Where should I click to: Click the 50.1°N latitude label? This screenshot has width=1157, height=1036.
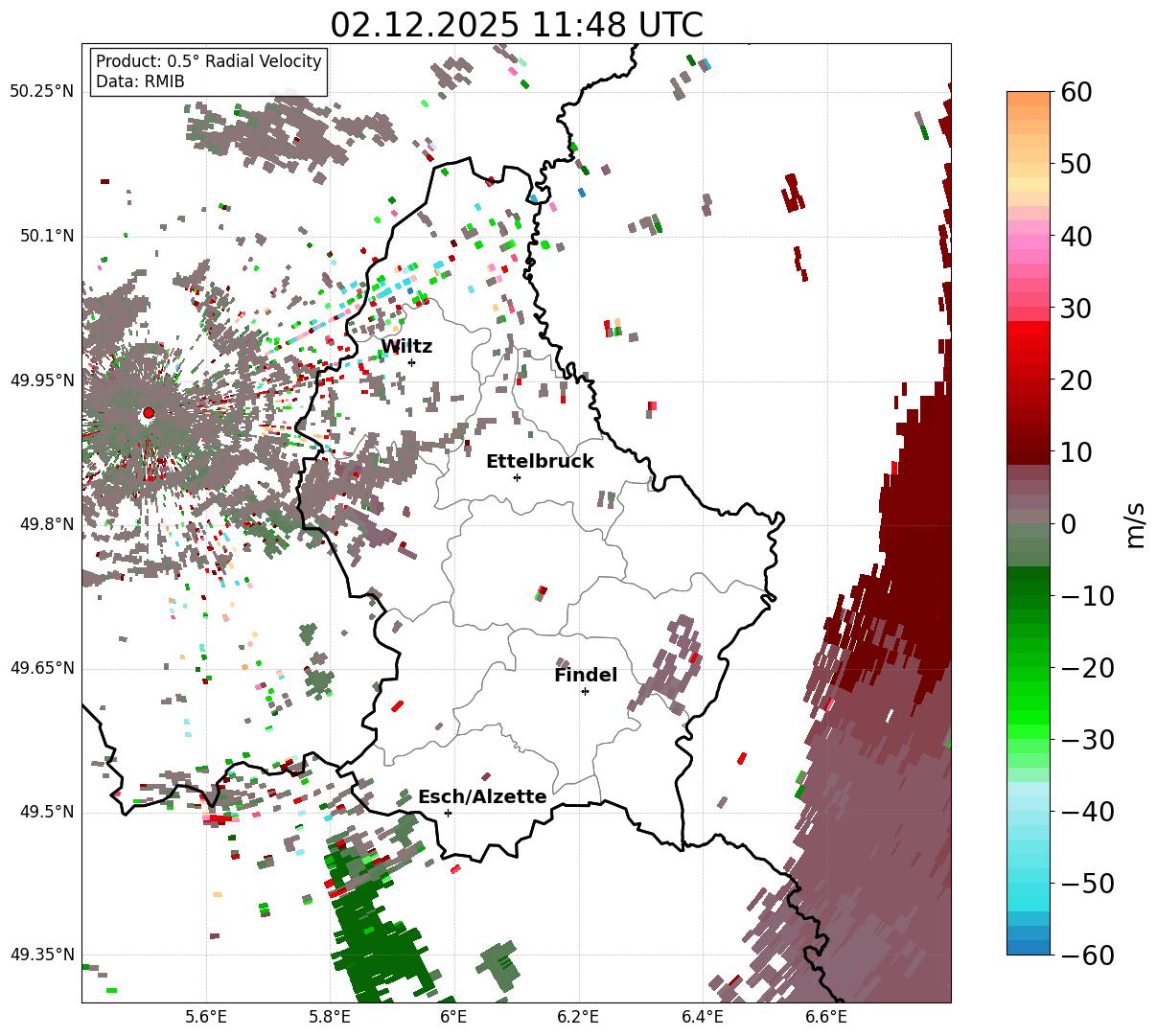tap(47, 236)
